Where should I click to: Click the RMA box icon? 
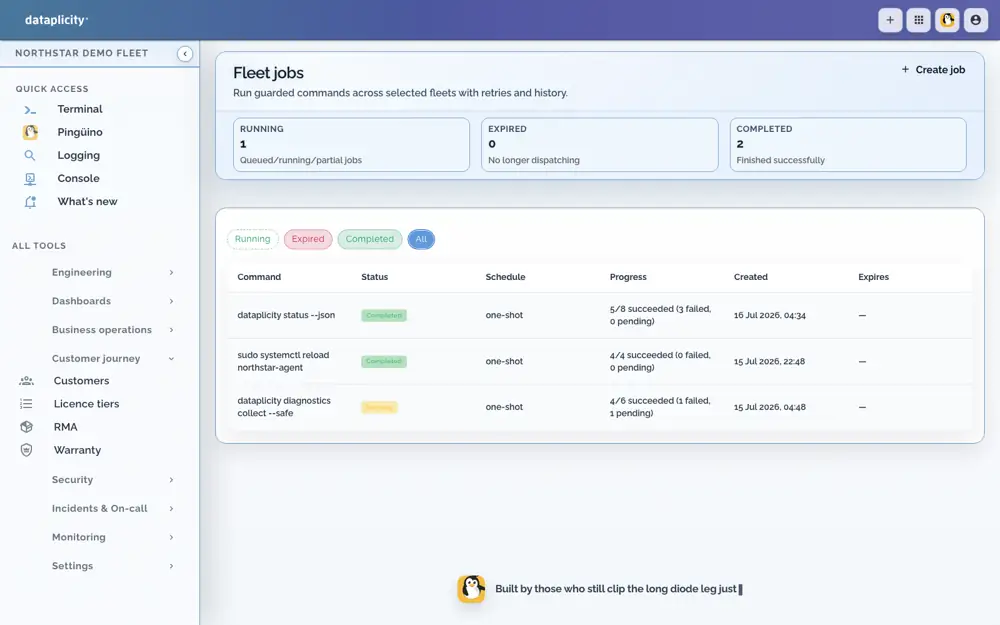26,427
